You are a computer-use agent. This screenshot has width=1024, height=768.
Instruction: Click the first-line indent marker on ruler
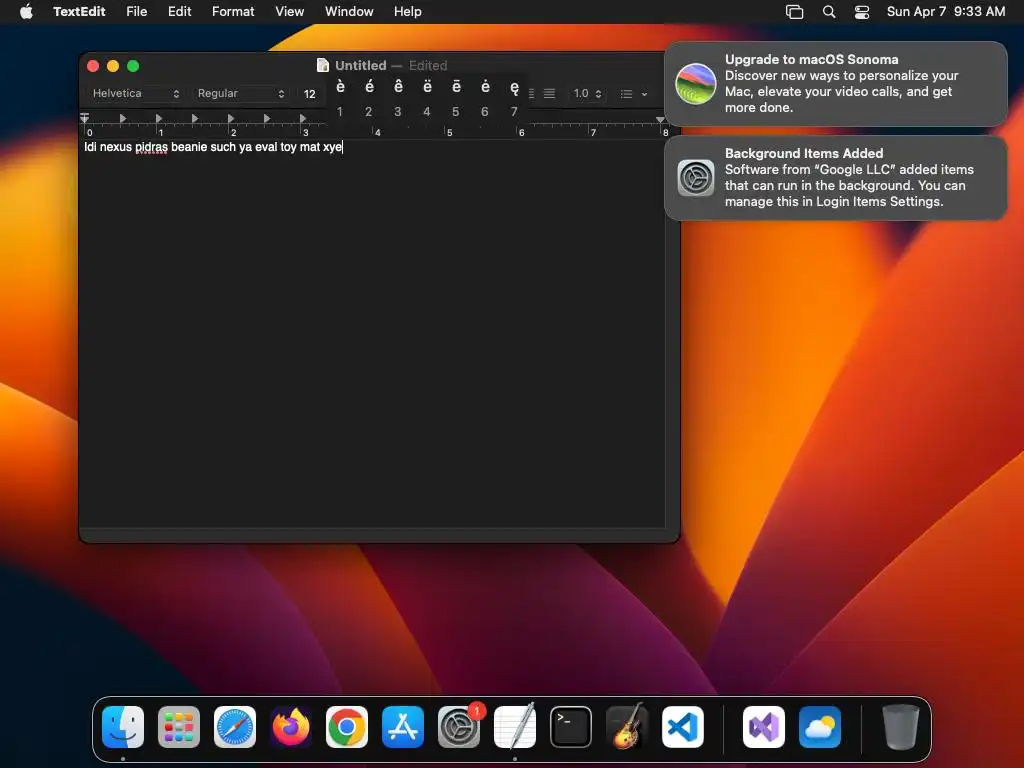coord(84,116)
